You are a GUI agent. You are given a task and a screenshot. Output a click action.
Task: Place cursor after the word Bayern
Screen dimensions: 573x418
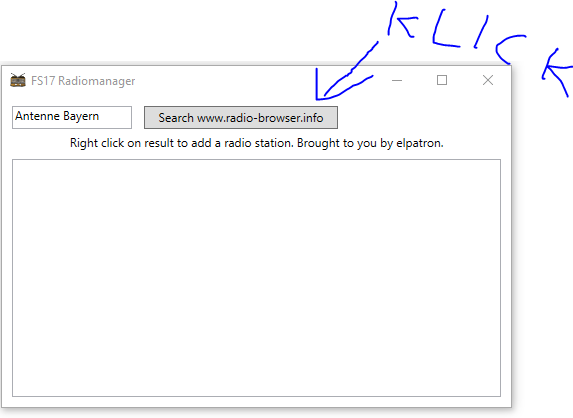[x=100, y=116]
